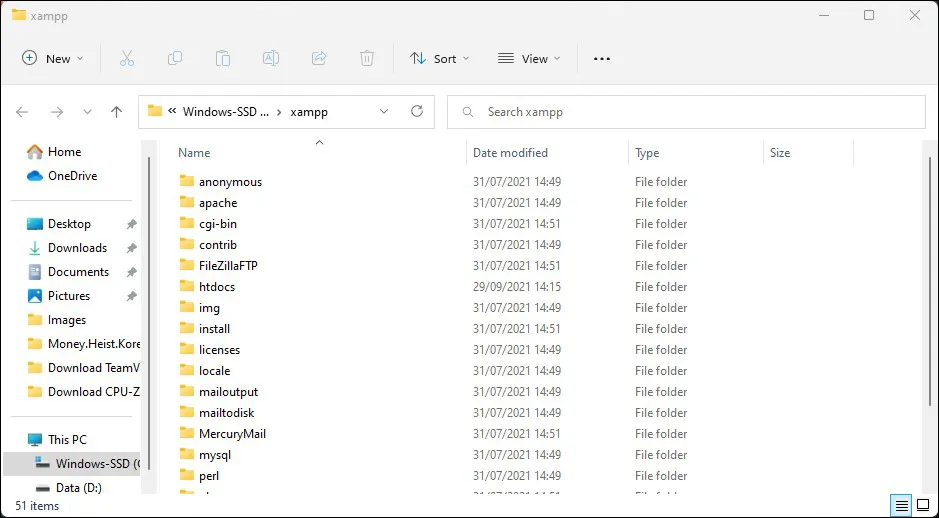The width and height of the screenshot is (939, 518).
Task: Click xampp in the address bar
Action: click(309, 112)
